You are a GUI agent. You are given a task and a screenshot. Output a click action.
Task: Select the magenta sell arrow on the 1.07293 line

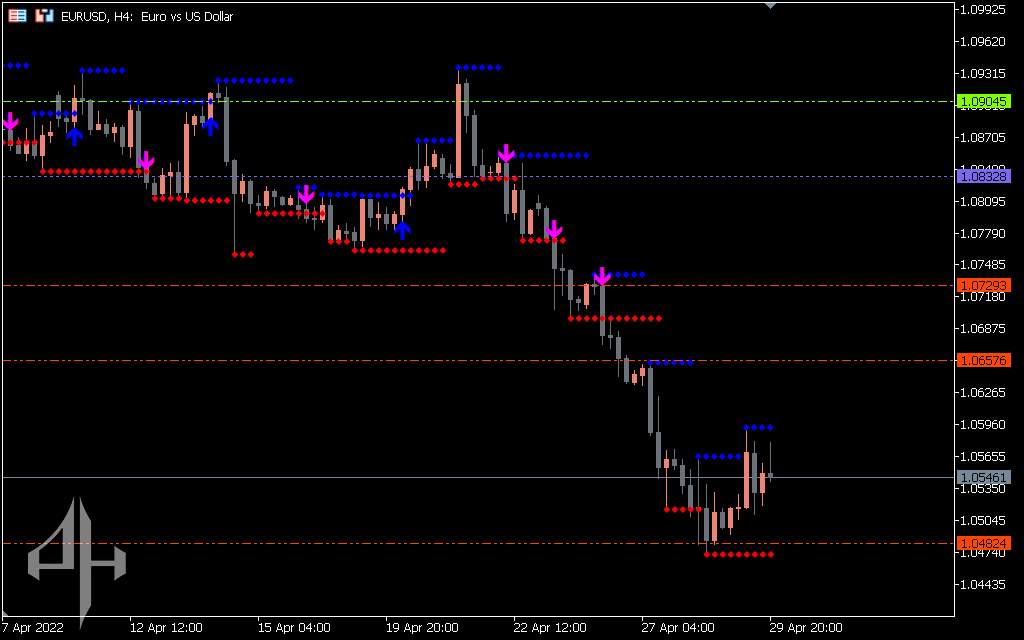601,276
